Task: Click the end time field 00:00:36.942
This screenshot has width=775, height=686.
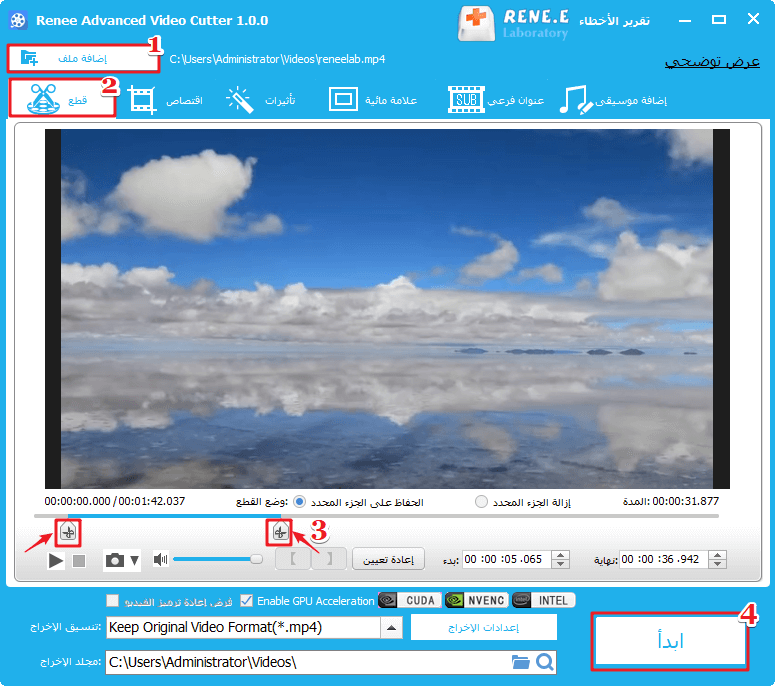Action: (x=663, y=559)
